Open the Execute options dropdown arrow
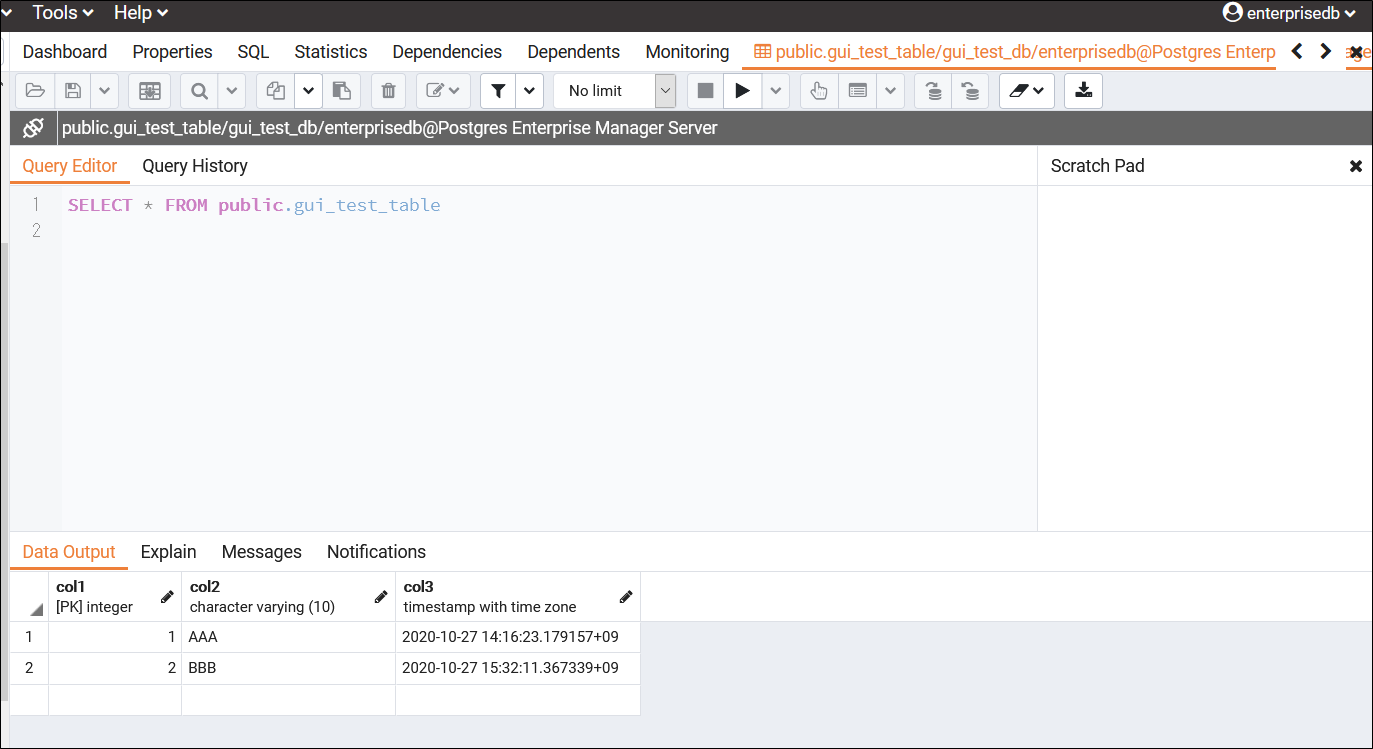This screenshot has height=749, width=1373. click(776, 91)
